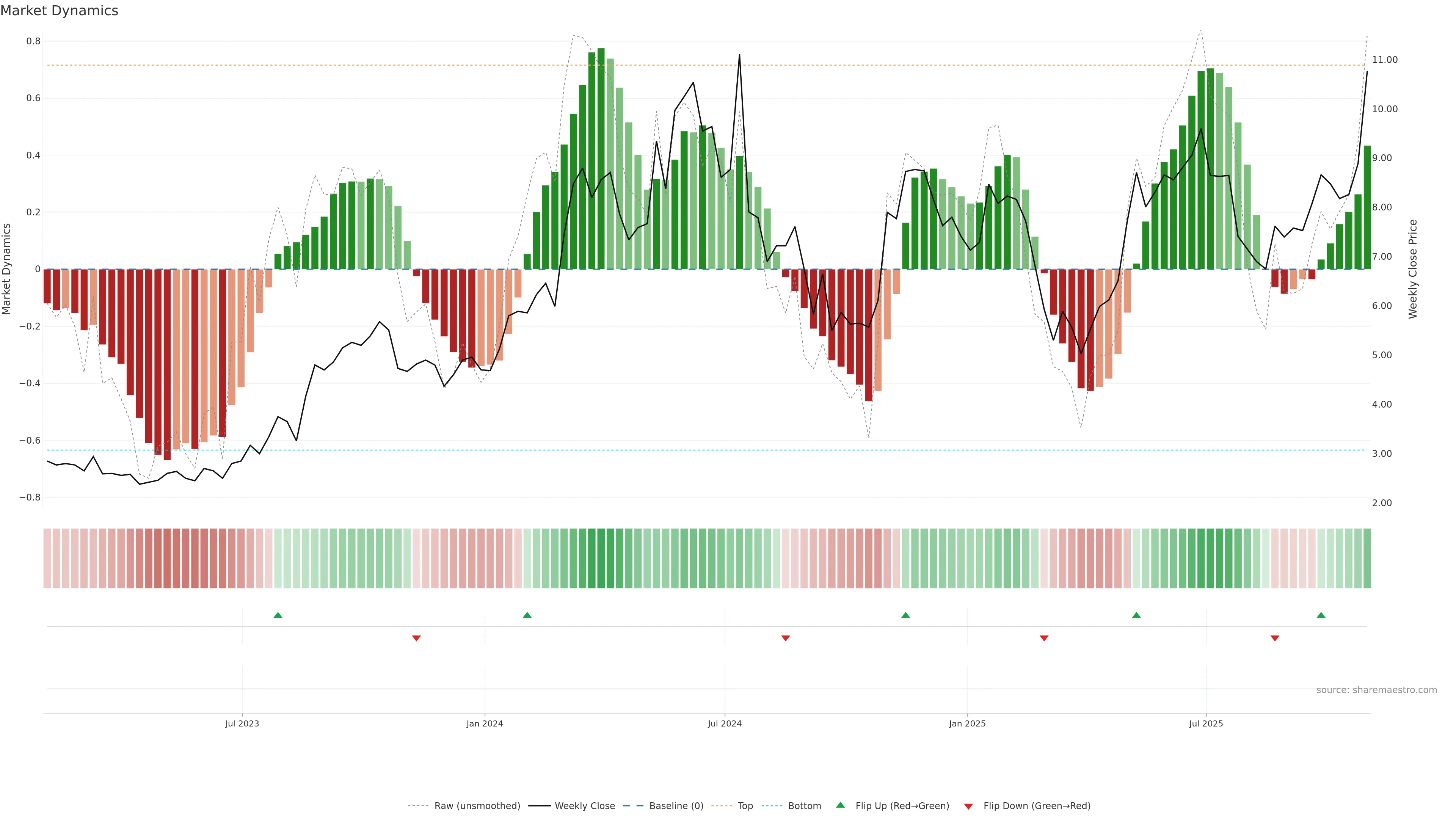Click the green flip-up triangle before Jan 2025

(x=905, y=615)
